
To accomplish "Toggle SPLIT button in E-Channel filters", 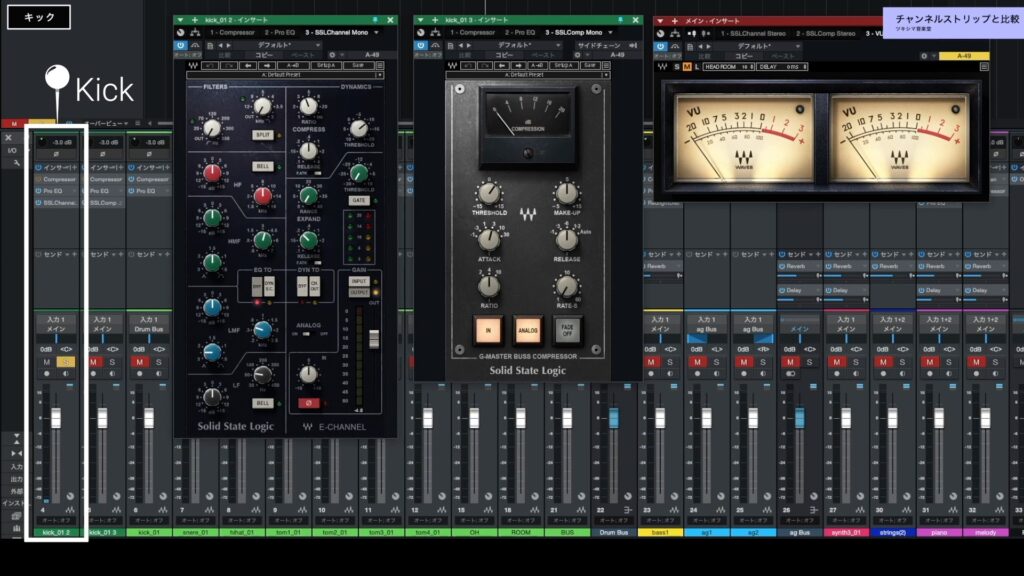I will 263,135.
